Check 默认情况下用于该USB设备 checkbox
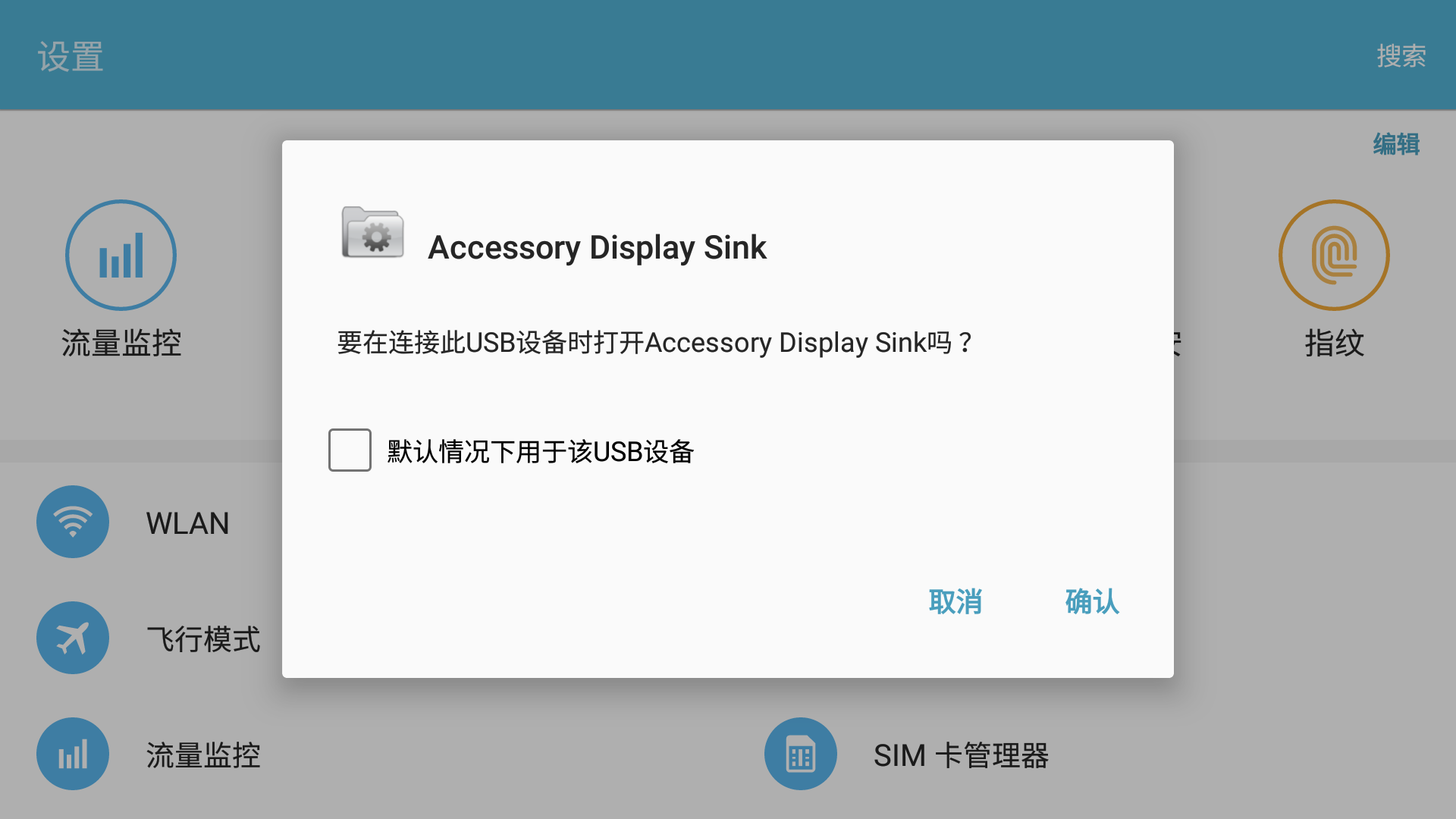 pyautogui.click(x=350, y=450)
